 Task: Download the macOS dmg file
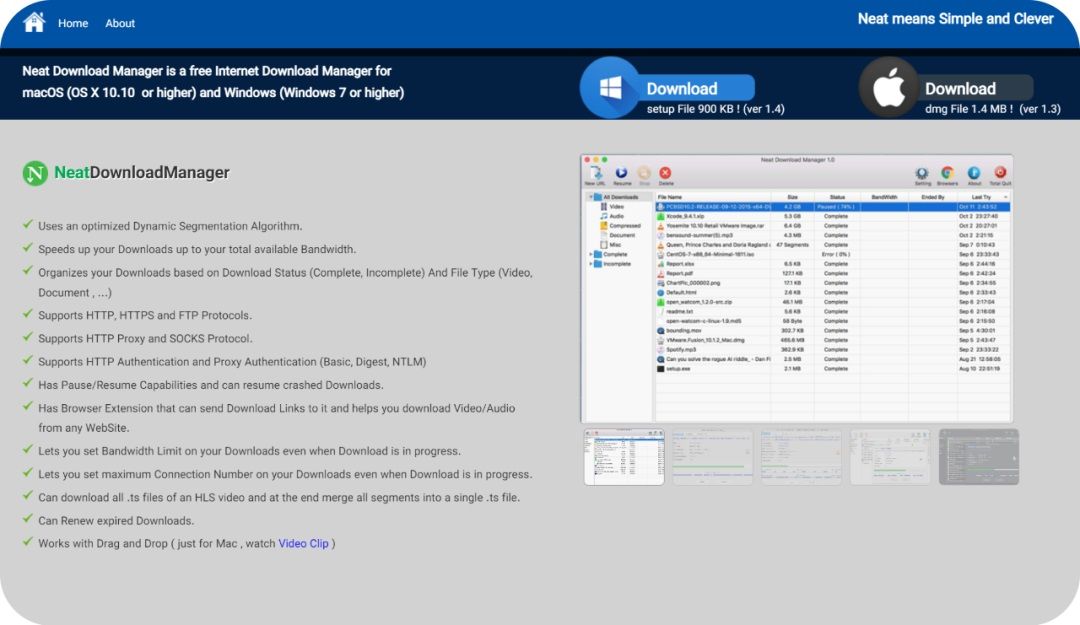click(x=976, y=88)
